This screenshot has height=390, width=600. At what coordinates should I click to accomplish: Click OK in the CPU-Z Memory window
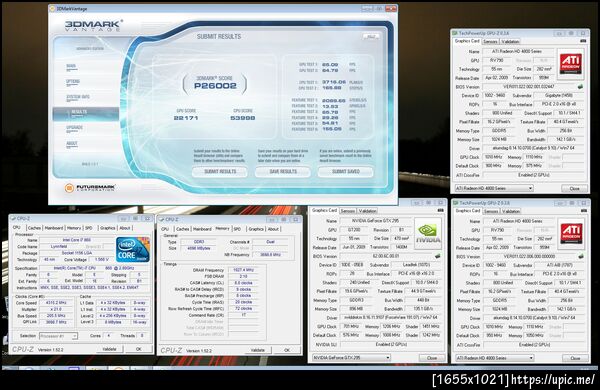(x=287, y=350)
